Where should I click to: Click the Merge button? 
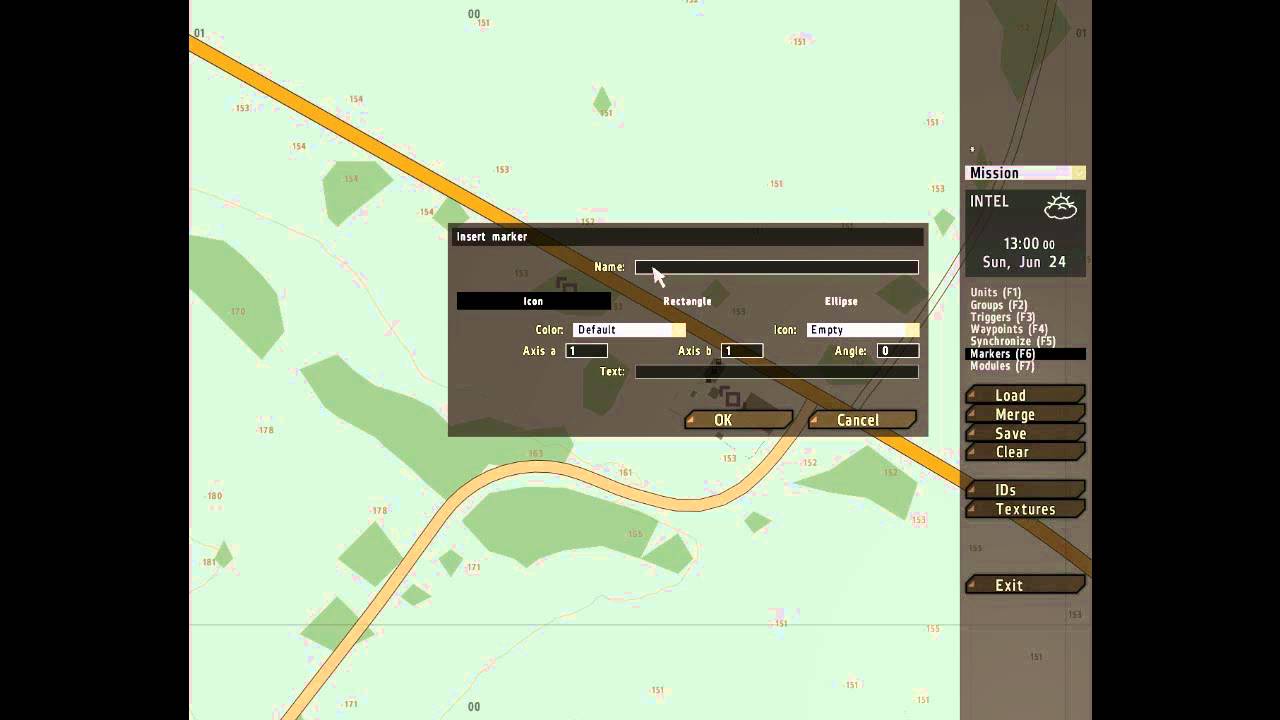(1025, 414)
